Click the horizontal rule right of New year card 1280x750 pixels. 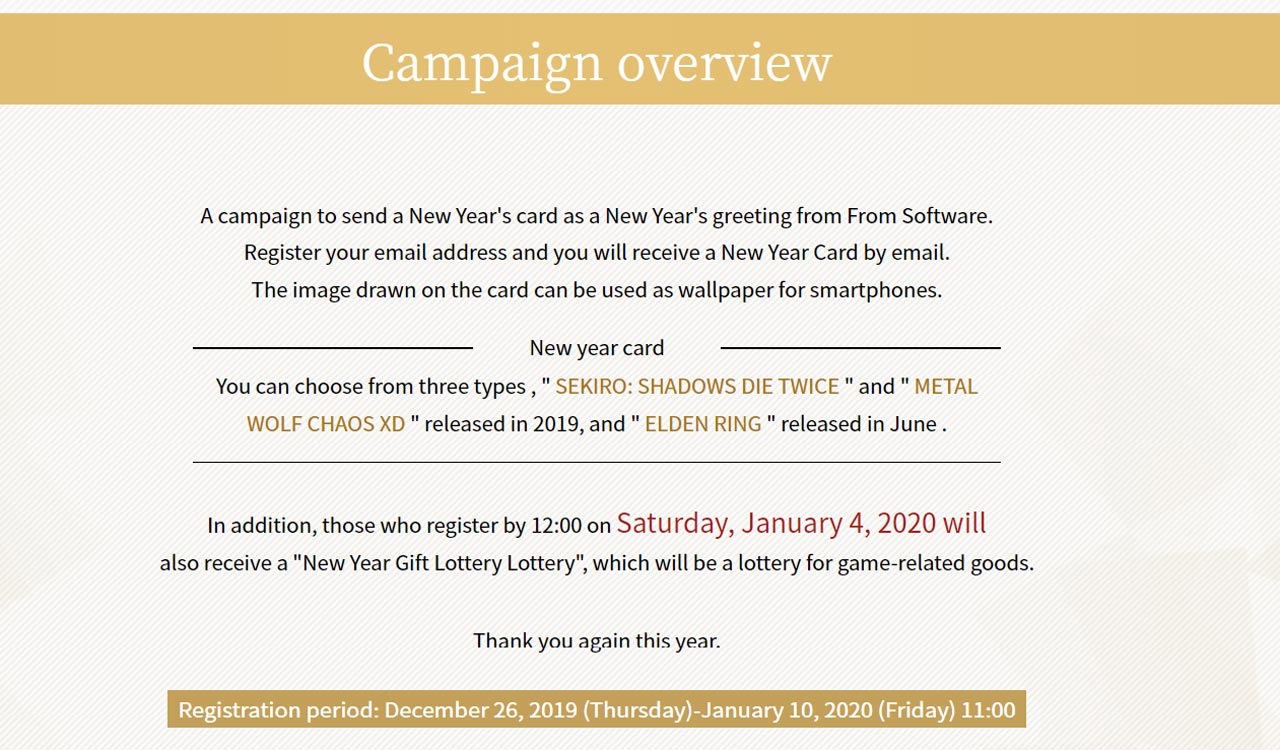coord(860,348)
